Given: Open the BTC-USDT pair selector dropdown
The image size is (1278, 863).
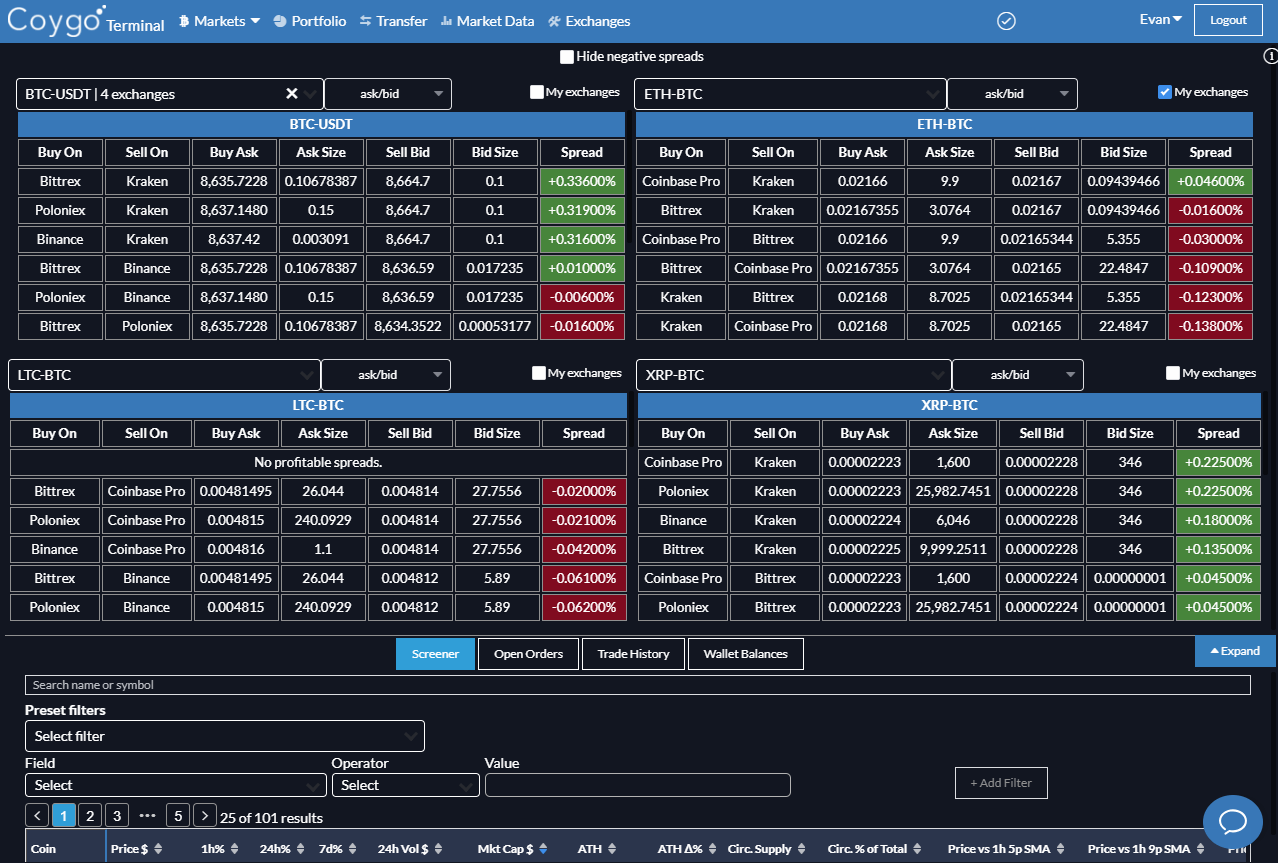Looking at the screenshot, I should [x=170, y=94].
